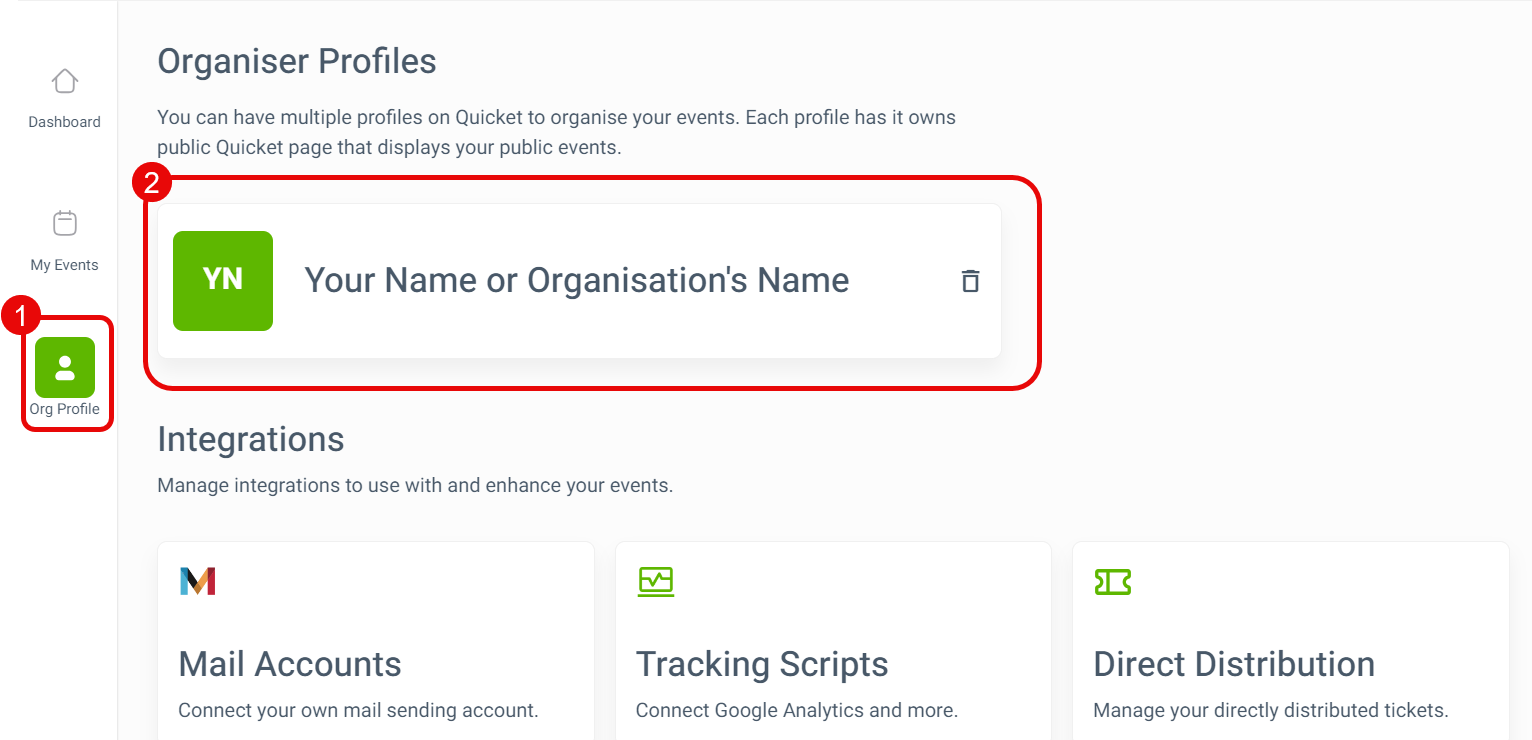
Task: Open the Mail Accounts integration card
Action: point(376,641)
